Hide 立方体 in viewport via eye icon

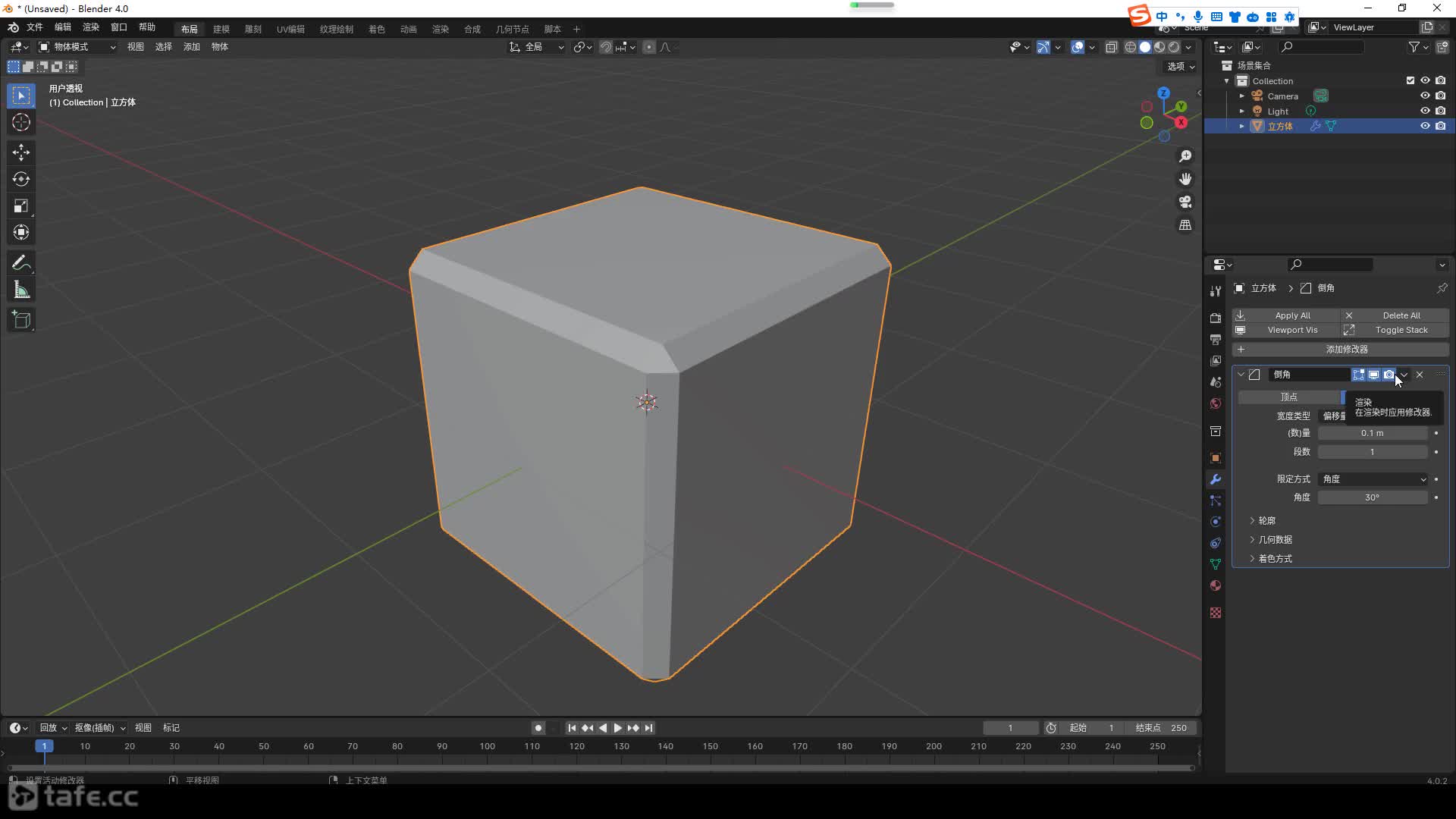coord(1425,126)
